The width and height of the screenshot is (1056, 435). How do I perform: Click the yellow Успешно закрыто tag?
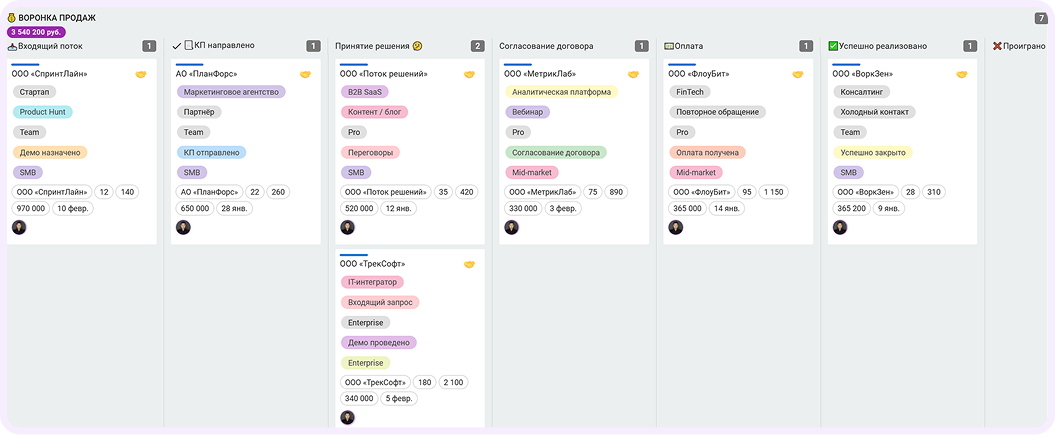pyautogui.click(x=873, y=152)
